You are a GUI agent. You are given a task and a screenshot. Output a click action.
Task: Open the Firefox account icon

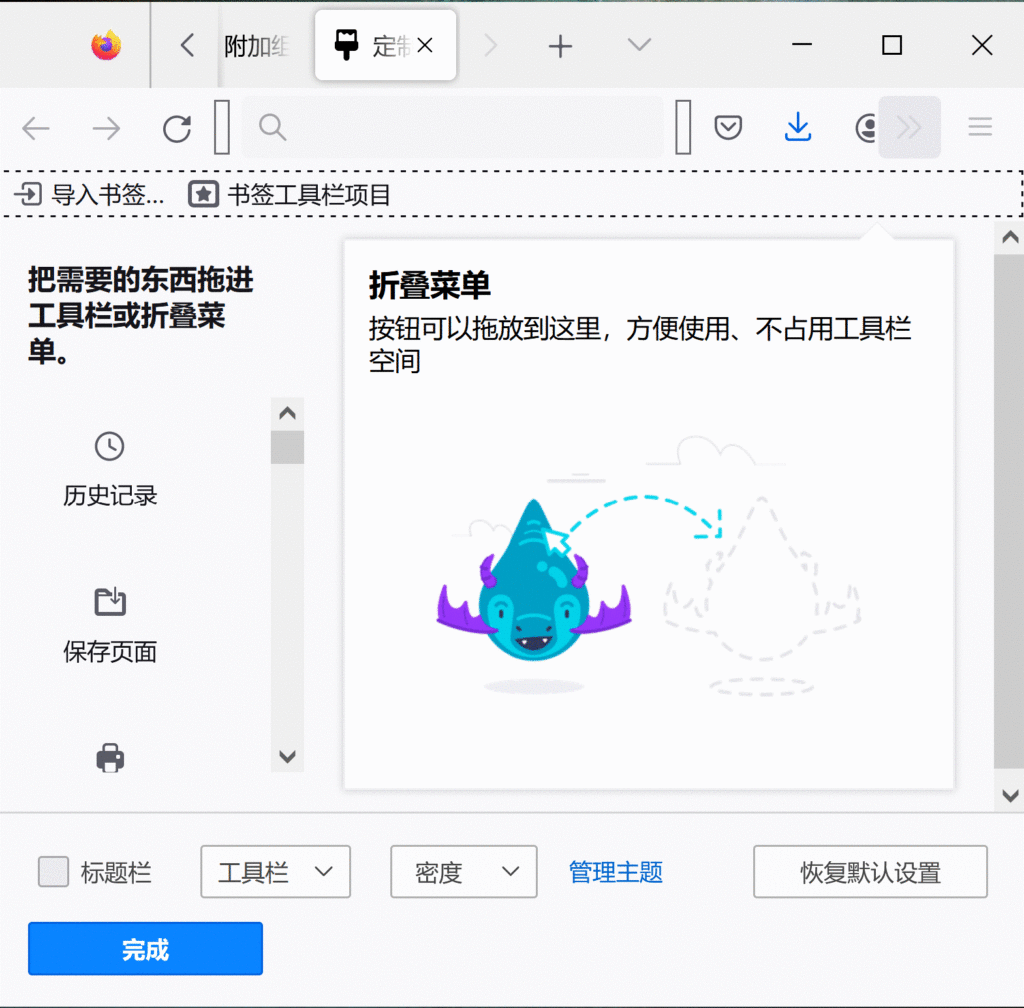click(x=864, y=127)
